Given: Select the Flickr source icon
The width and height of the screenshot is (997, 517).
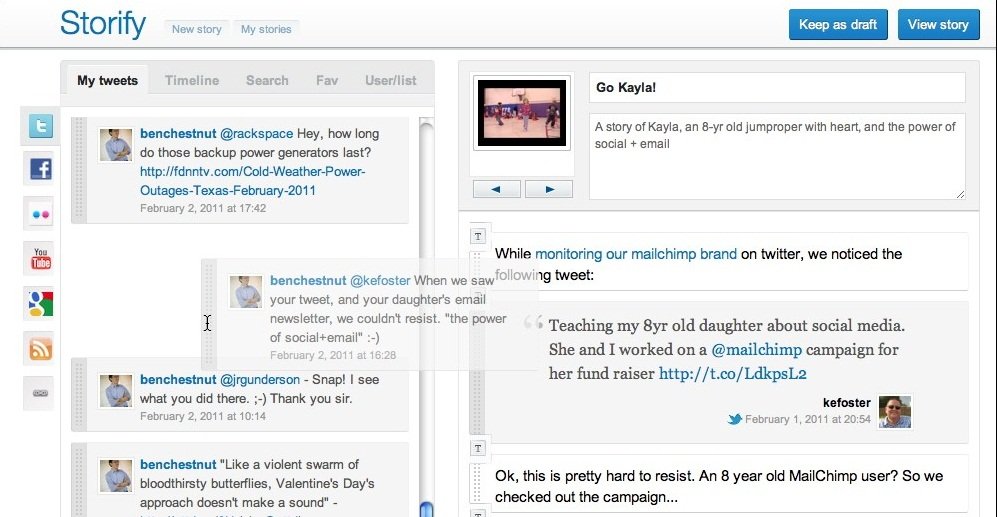Looking at the screenshot, I should coord(41,214).
